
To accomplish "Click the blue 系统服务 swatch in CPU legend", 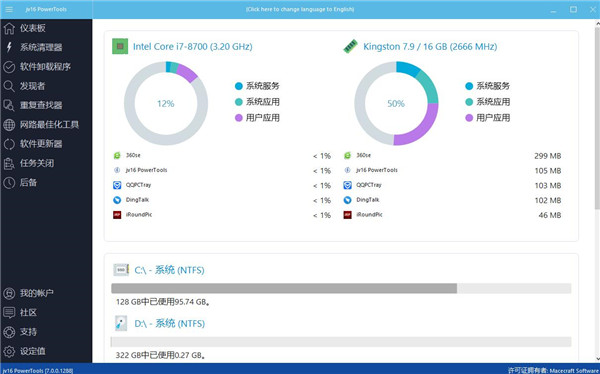I will tap(239, 86).
